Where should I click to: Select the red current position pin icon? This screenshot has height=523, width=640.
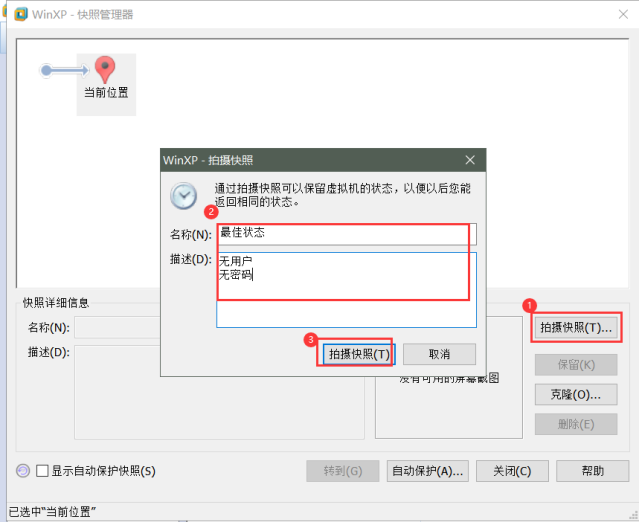pyautogui.click(x=105, y=69)
